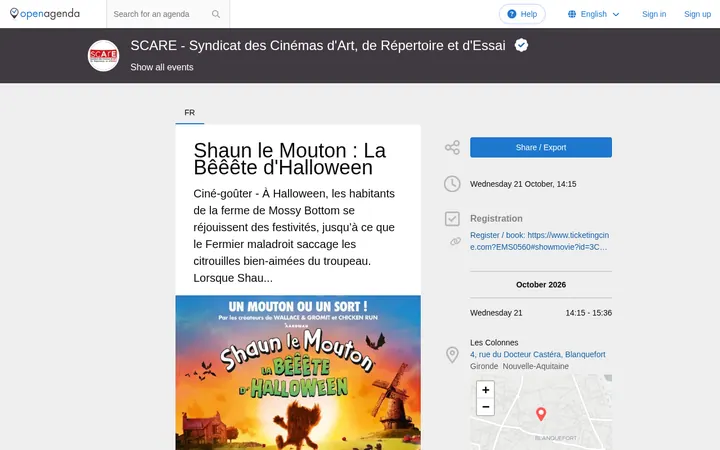Click the clock date icon
Image resolution: width=720 pixels, height=450 pixels.
coord(452,184)
